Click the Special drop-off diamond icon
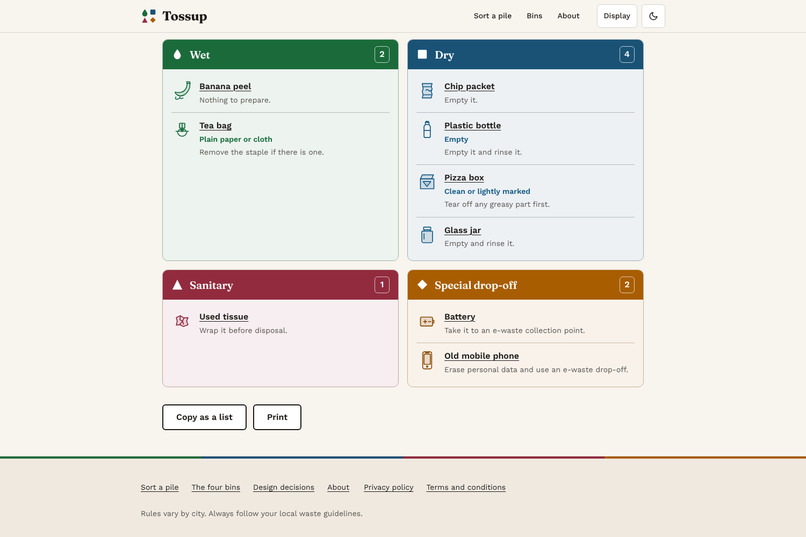This screenshot has width=806, height=537. click(x=422, y=285)
